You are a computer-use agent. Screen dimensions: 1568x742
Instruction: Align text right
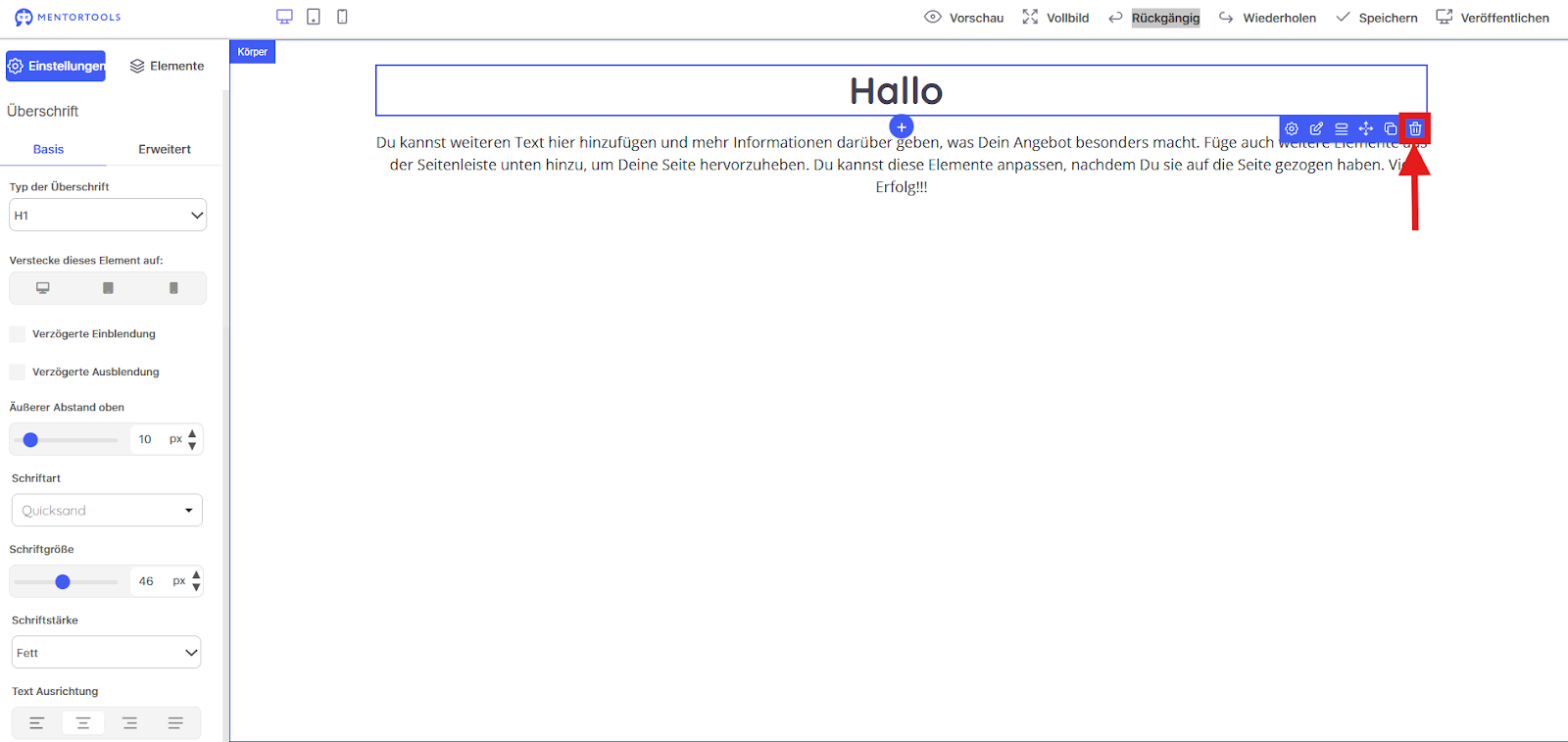(x=129, y=723)
